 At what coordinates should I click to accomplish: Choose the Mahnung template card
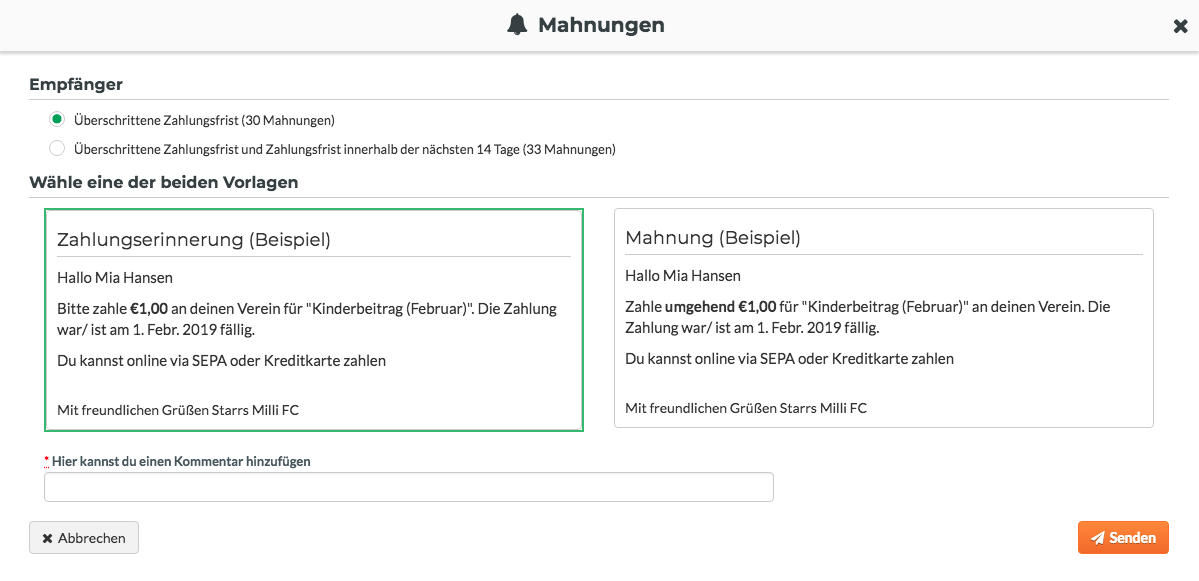[x=884, y=318]
